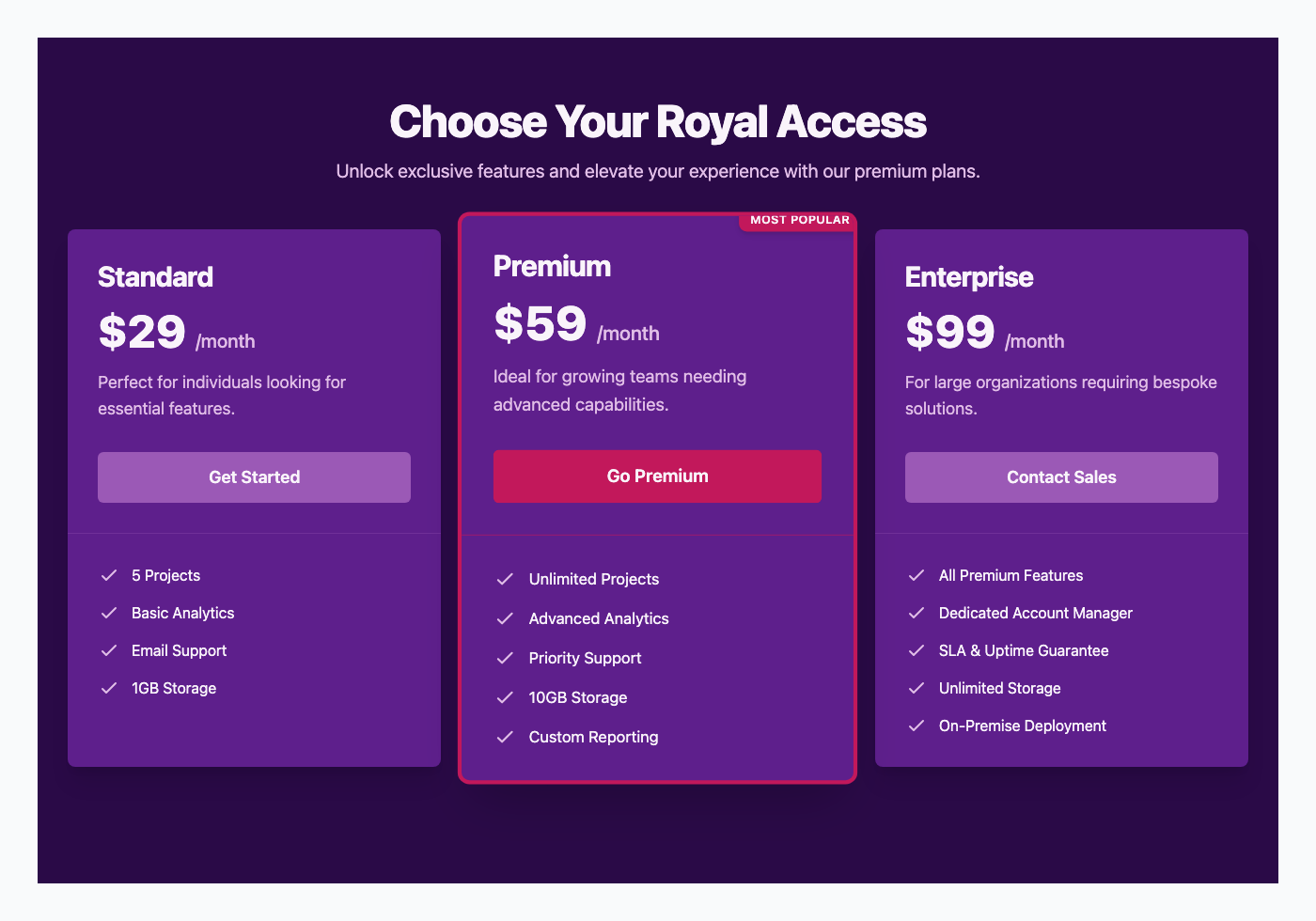The height and width of the screenshot is (921, 1316).
Task: Click the checkmark beside 10GB Storage
Action: 505,697
